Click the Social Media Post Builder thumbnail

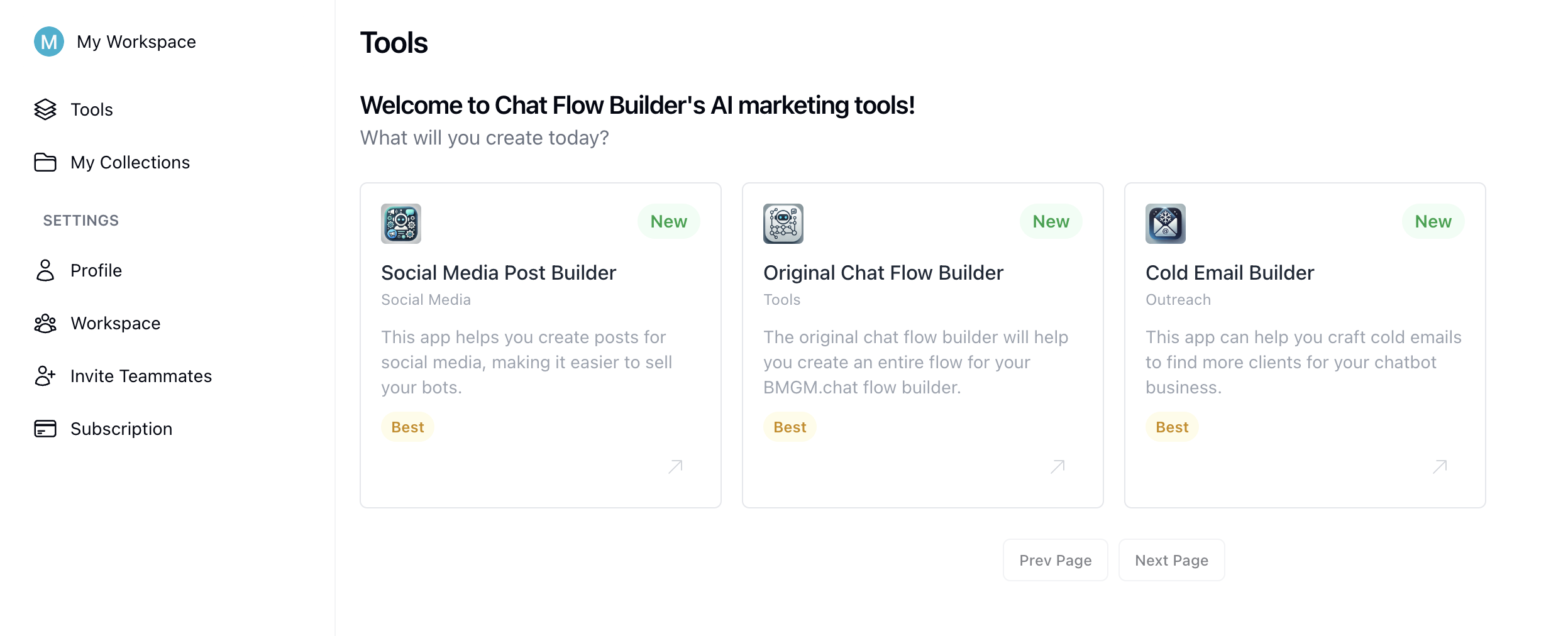click(401, 224)
